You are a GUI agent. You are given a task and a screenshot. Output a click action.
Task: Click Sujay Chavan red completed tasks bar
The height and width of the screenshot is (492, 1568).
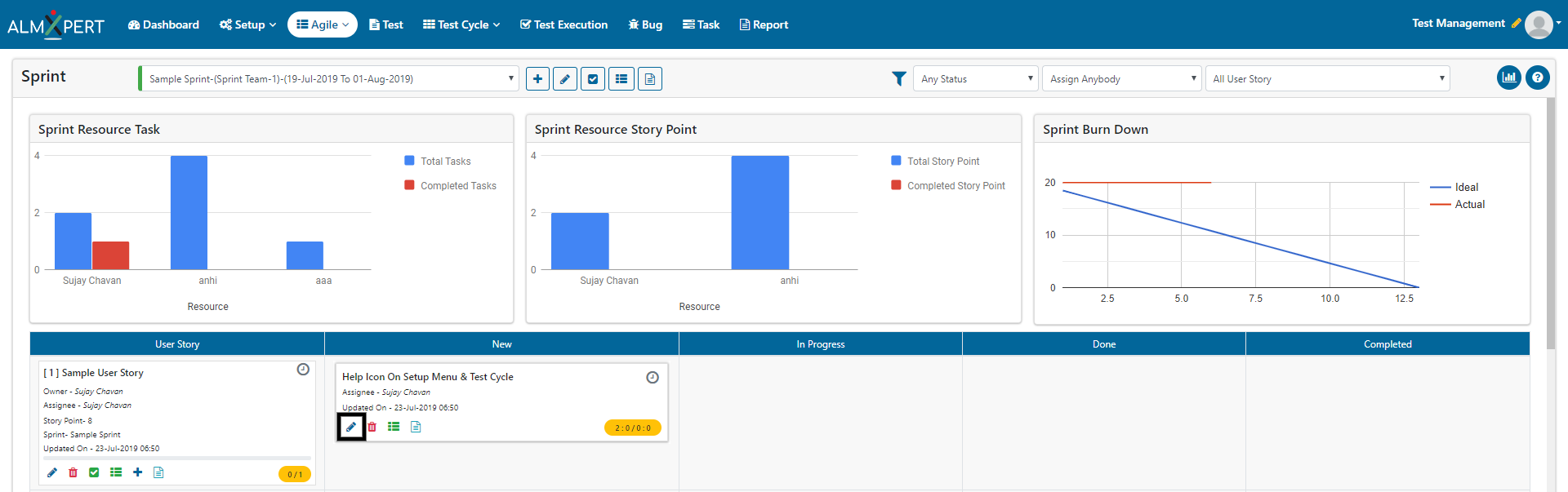pyautogui.click(x=110, y=255)
